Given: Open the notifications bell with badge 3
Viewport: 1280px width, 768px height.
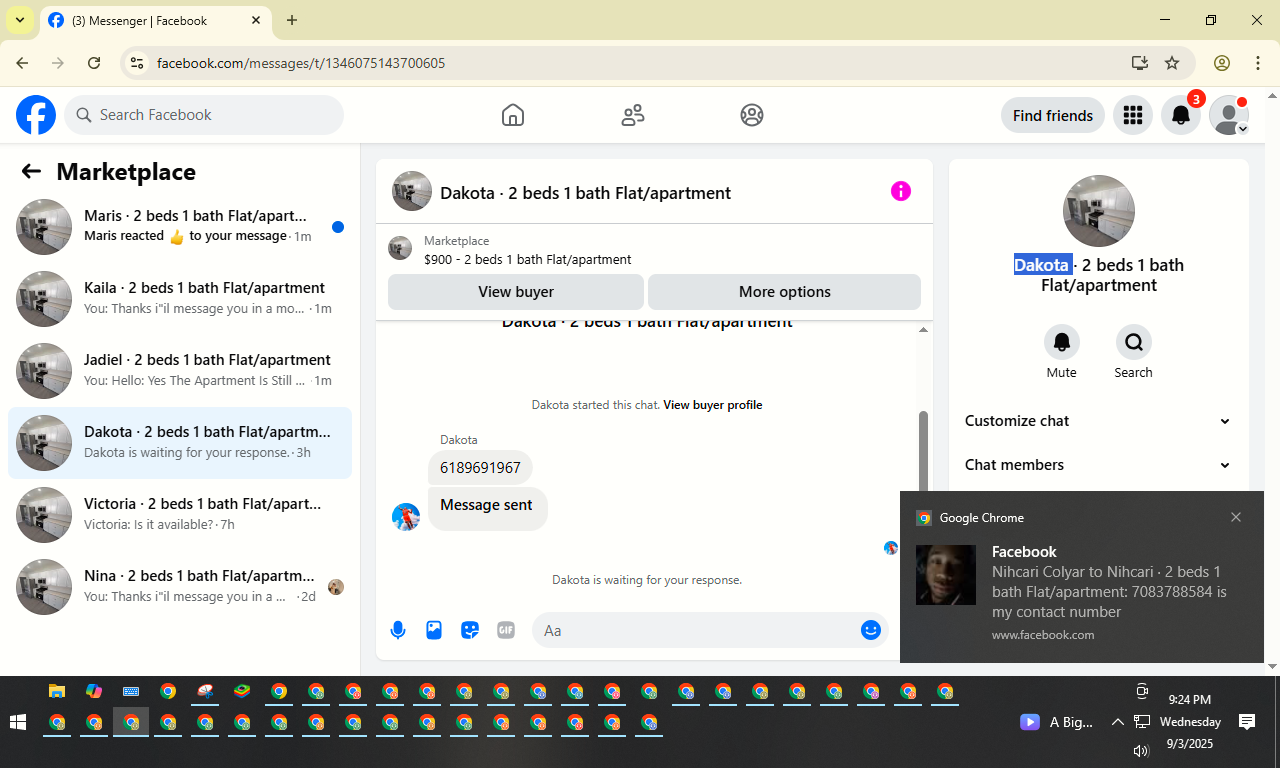Looking at the screenshot, I should point(1181,115).
